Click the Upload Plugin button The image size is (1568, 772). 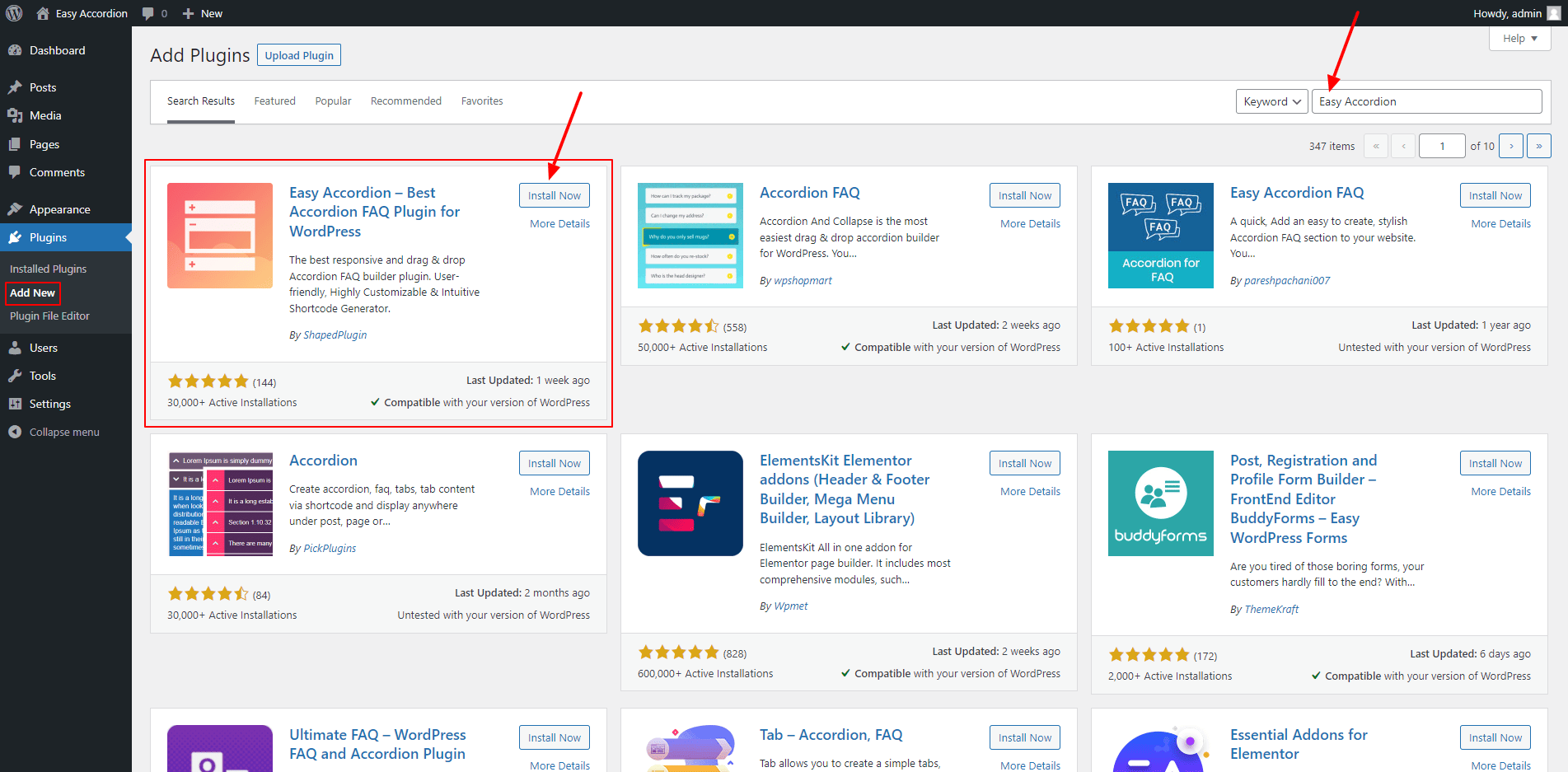click(299, 55)
